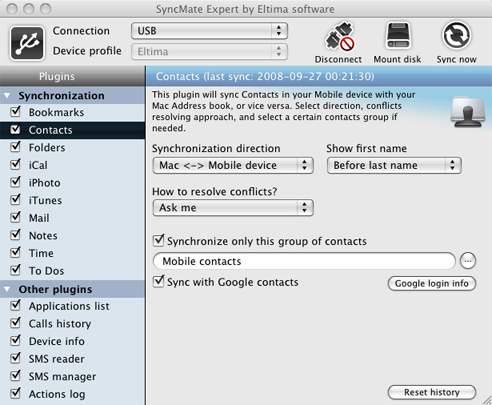492x405 pixels.
Task: Open the Synchronization direction dropdown
Action: (233, 165)
